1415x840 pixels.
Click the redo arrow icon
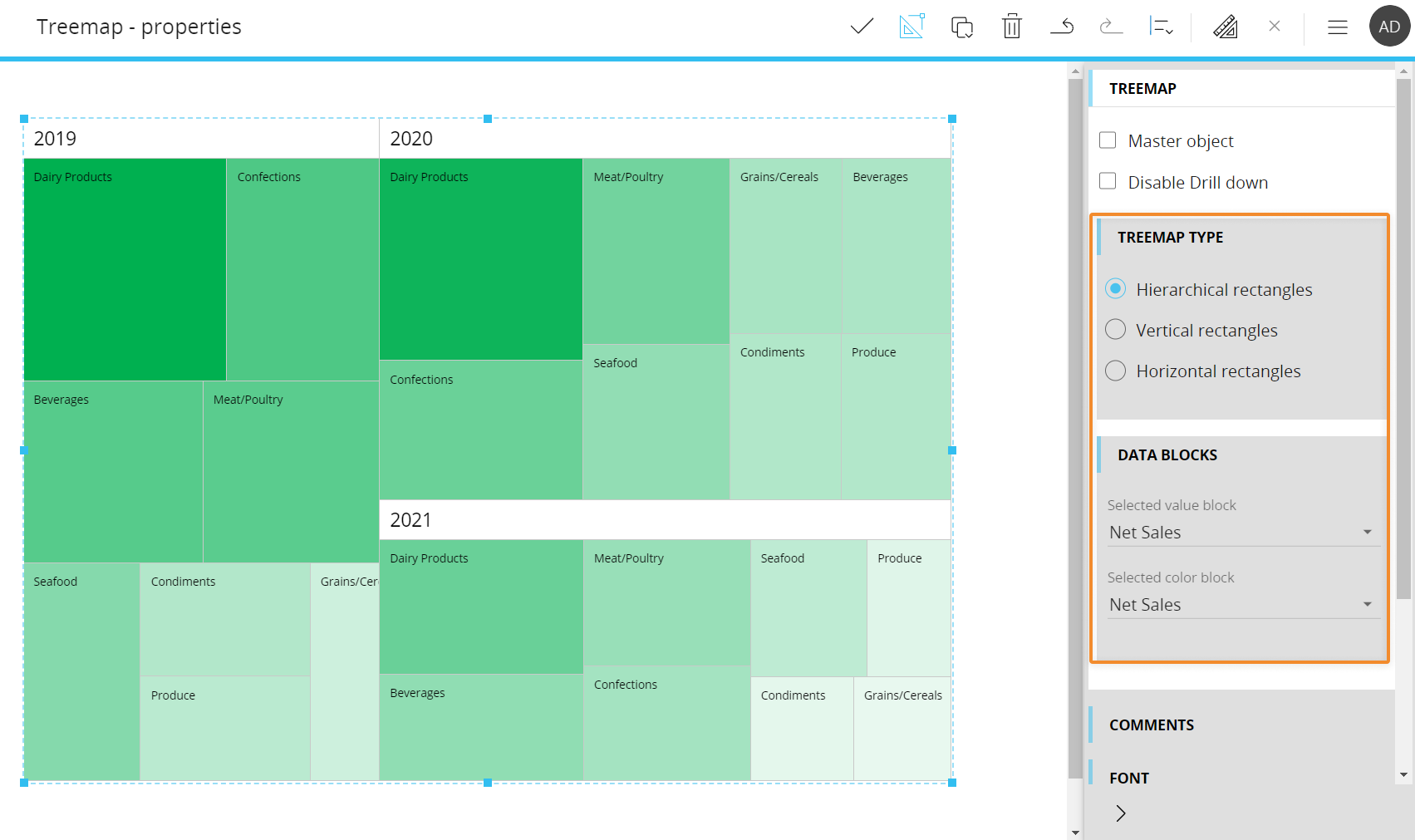[1111, 27]
